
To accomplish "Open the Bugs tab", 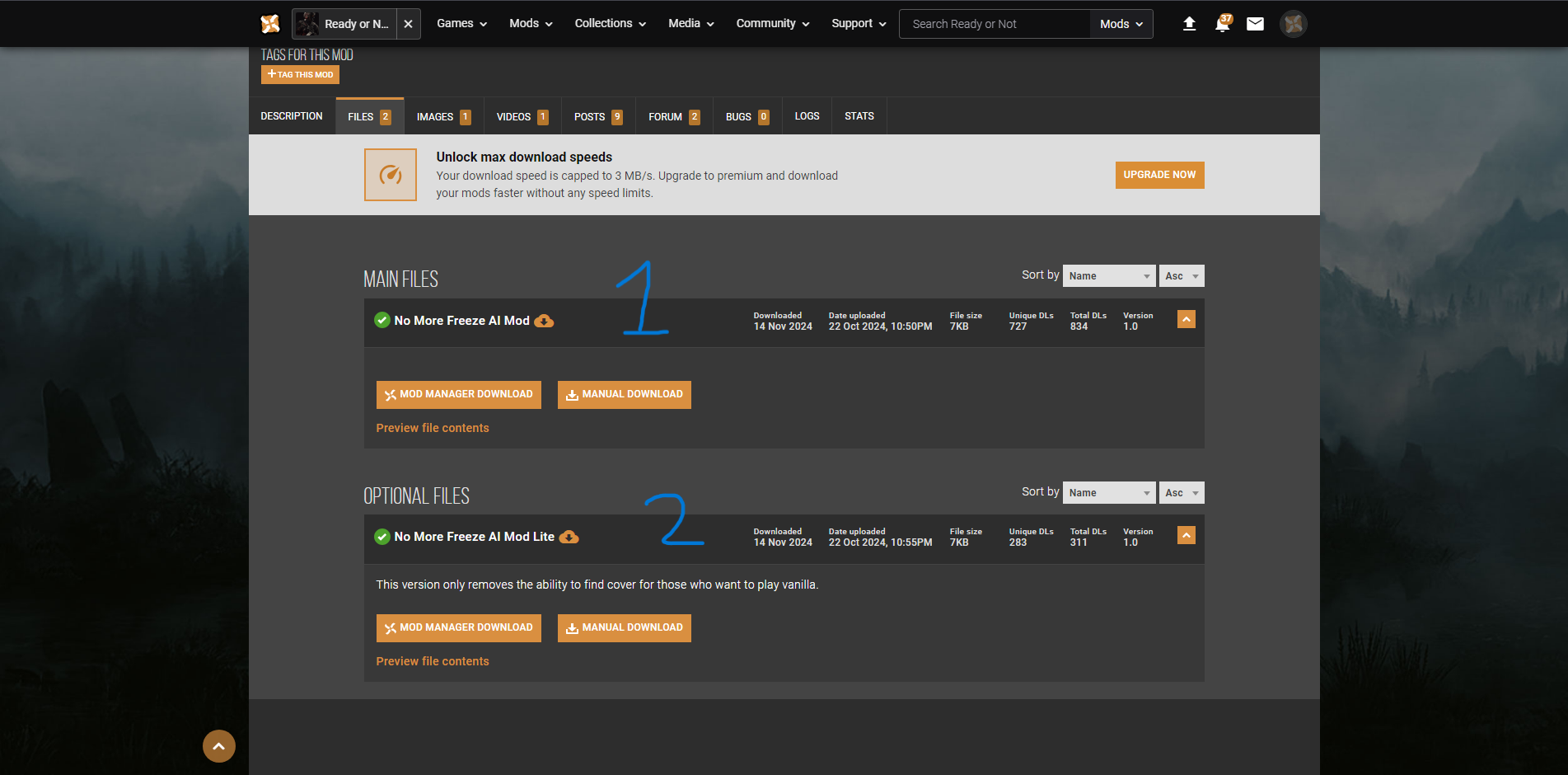I will tap(747, 116).
